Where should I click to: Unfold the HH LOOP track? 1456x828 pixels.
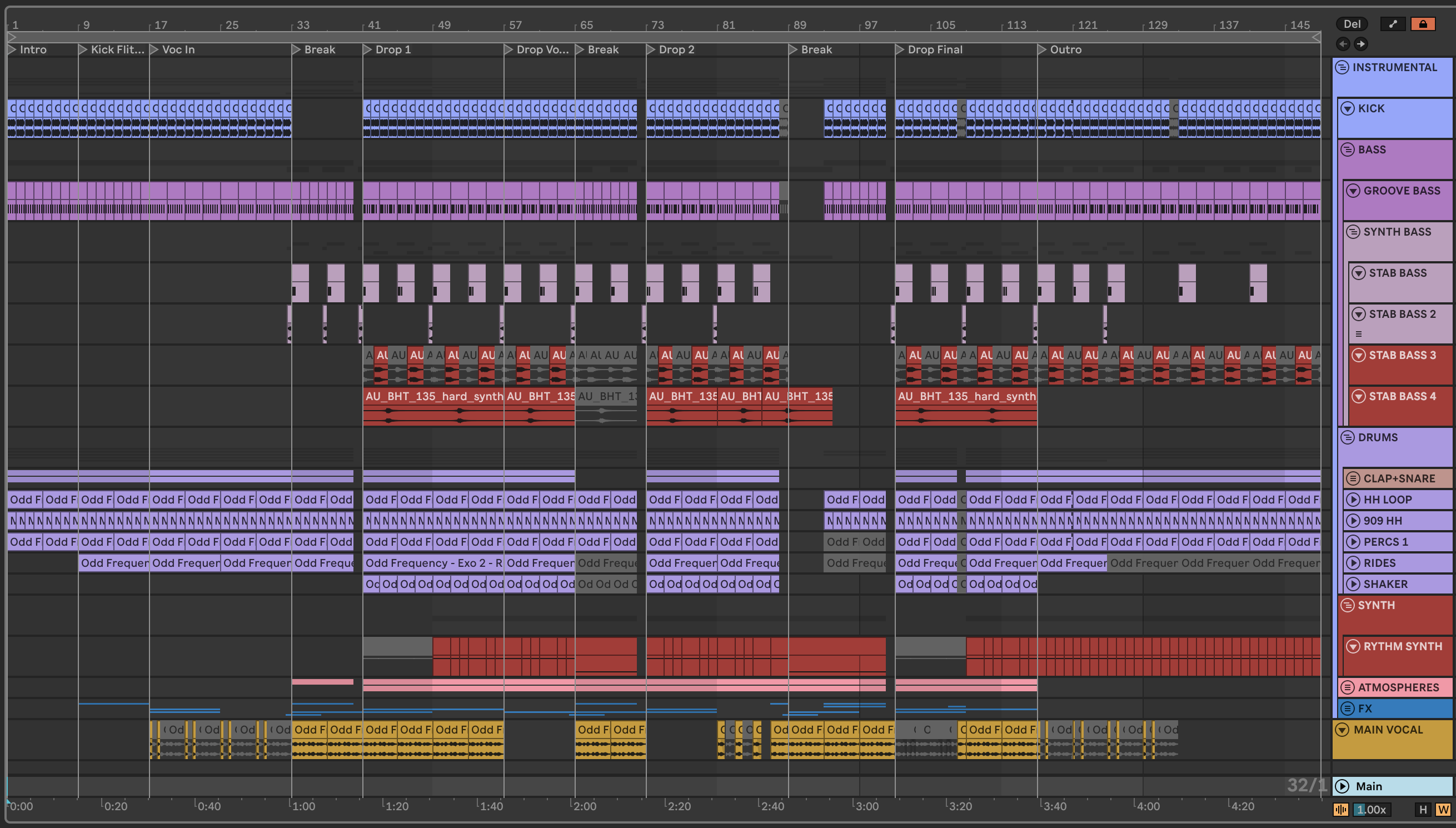tap(1353, 500)
